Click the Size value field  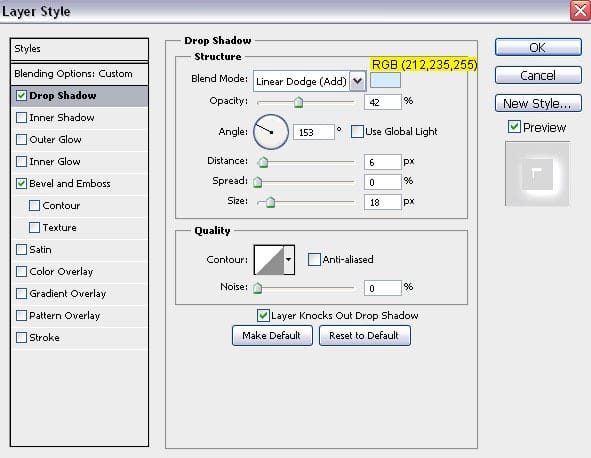(383, 202)
